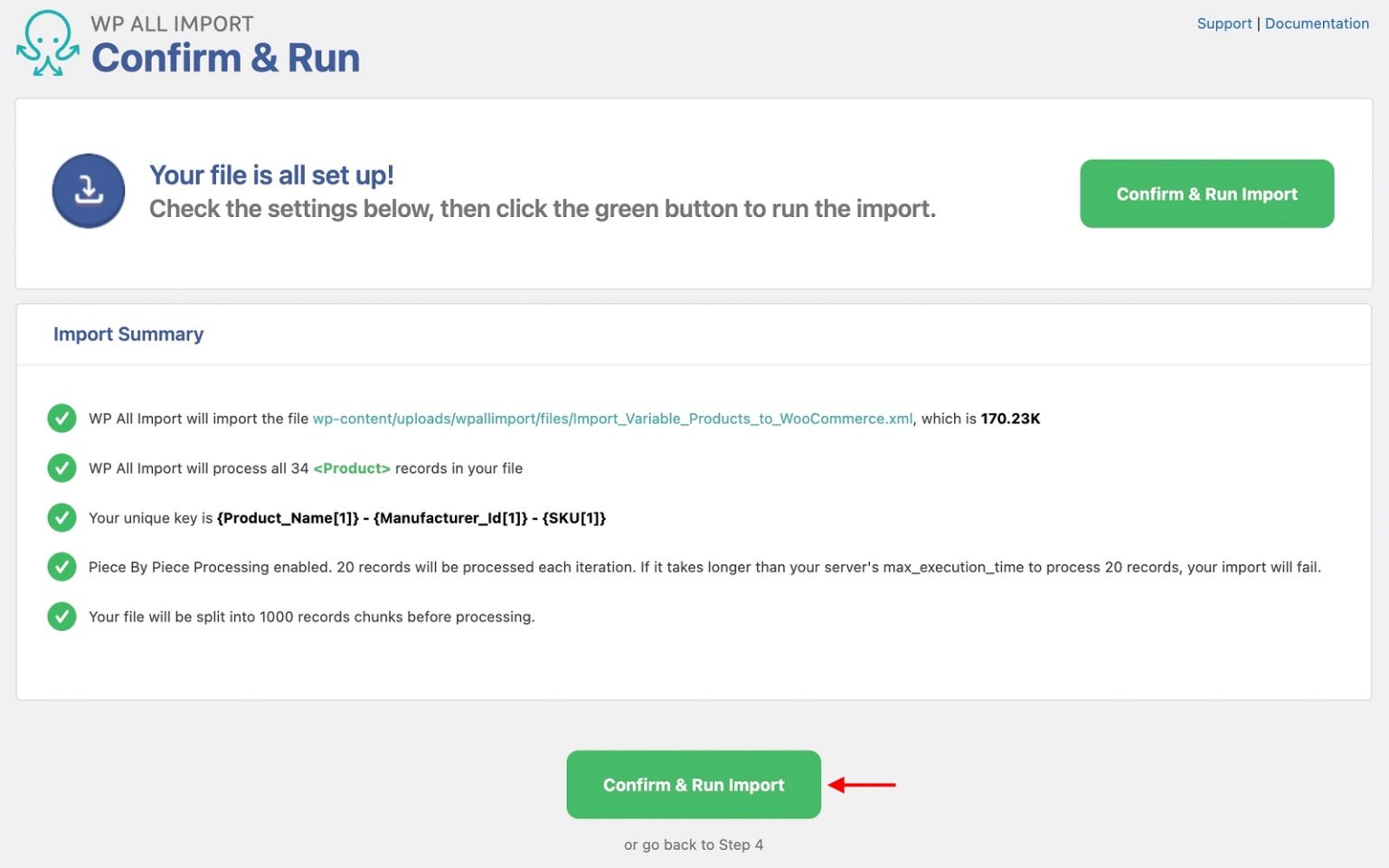The width and height of the screenshot is (1389, 868).
Task: Click the go back to Step 4 text
Action: 693,844
